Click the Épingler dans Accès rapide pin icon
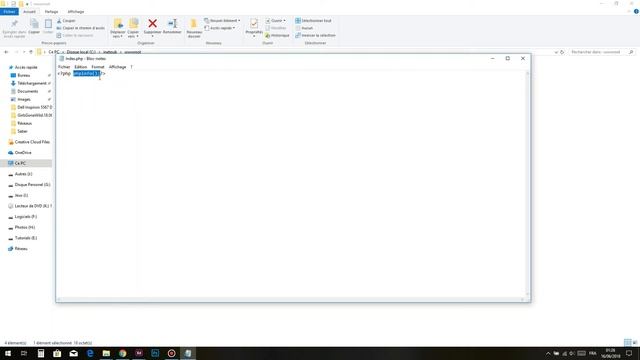Viewport: 640px width, 360px height. click(x=14, y=24)
